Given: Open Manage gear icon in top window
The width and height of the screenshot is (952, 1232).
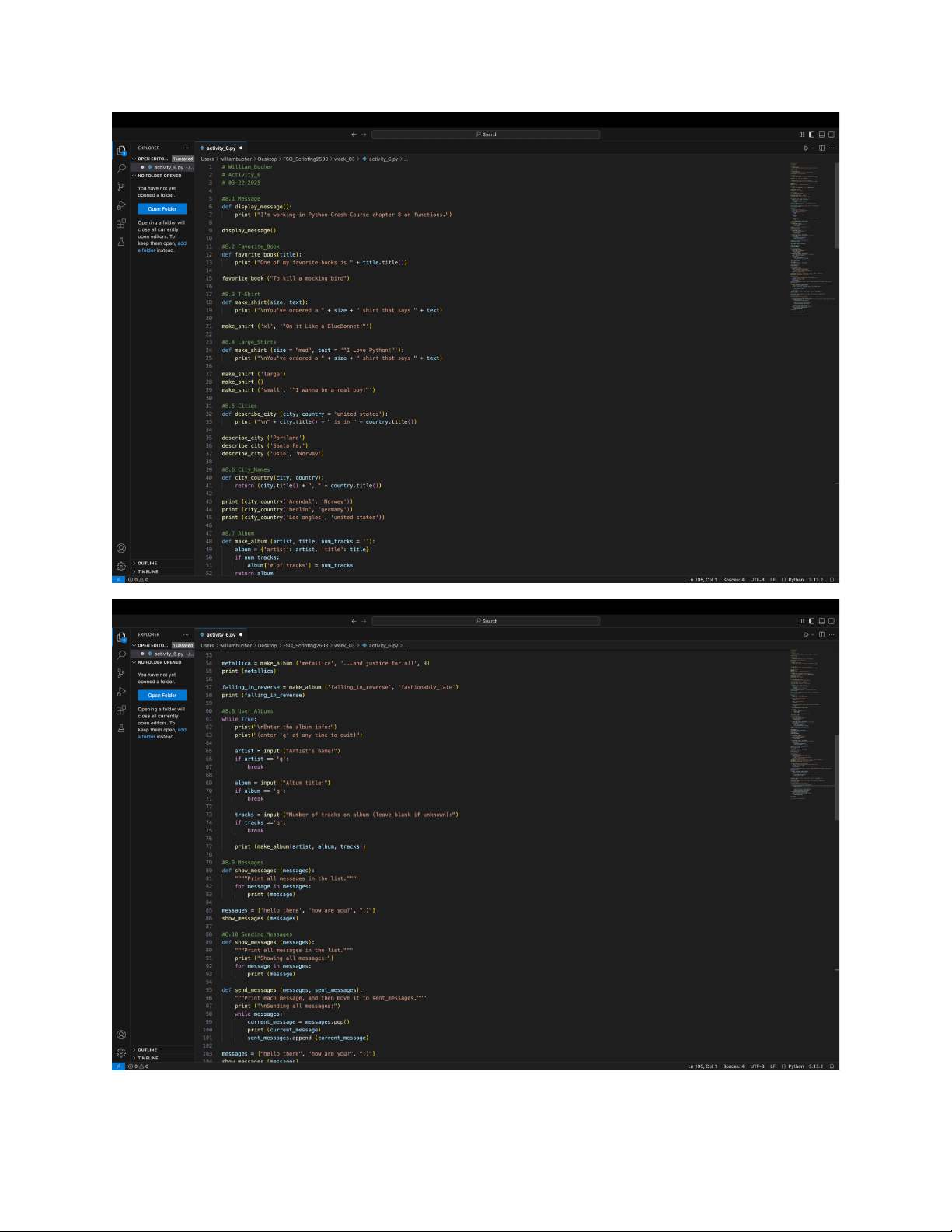Looking at the screenshot, I should point(121,567).
